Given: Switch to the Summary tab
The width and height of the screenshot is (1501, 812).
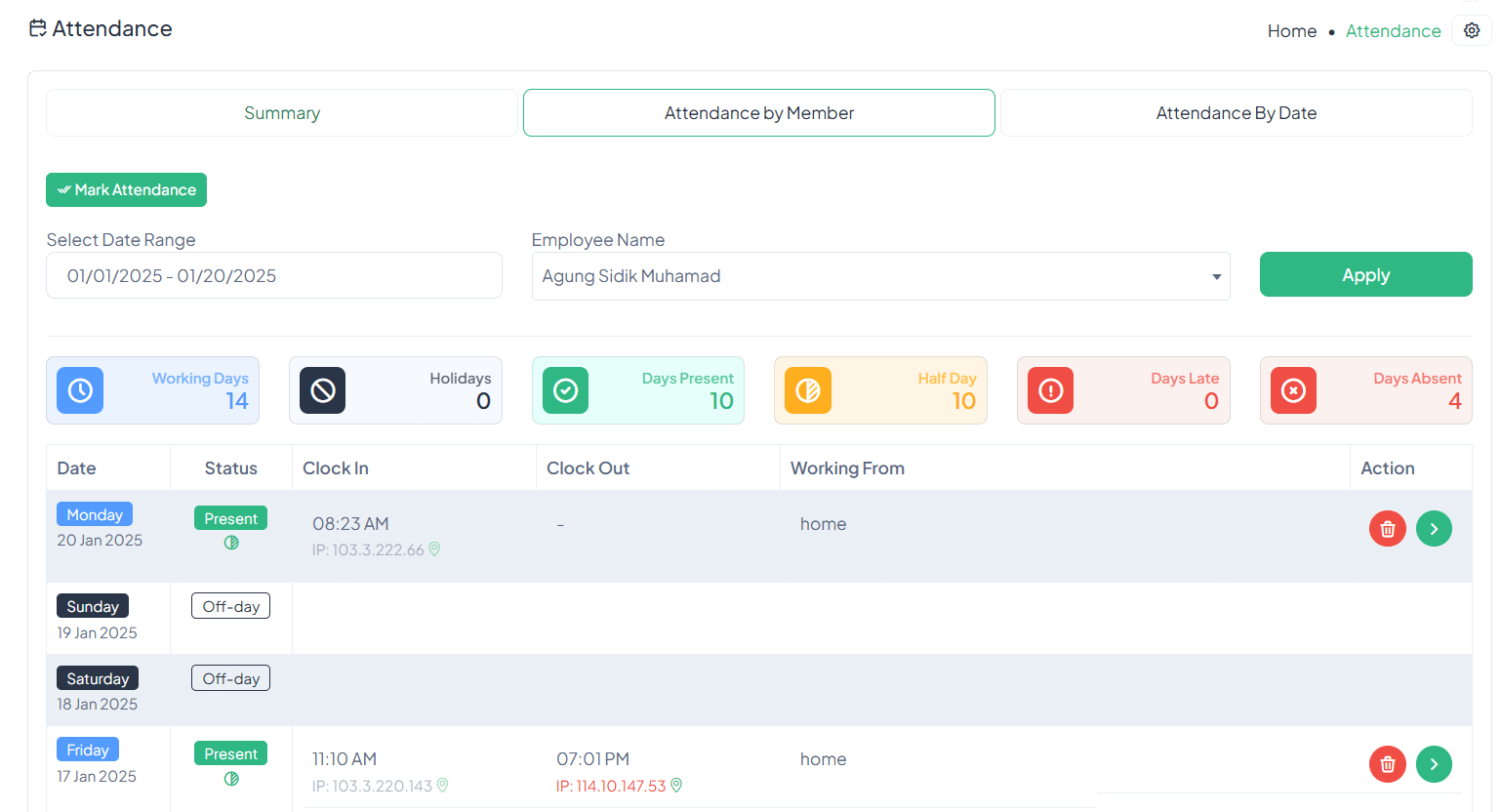Looking at the screenshot, I should click(x=281, y=113).
